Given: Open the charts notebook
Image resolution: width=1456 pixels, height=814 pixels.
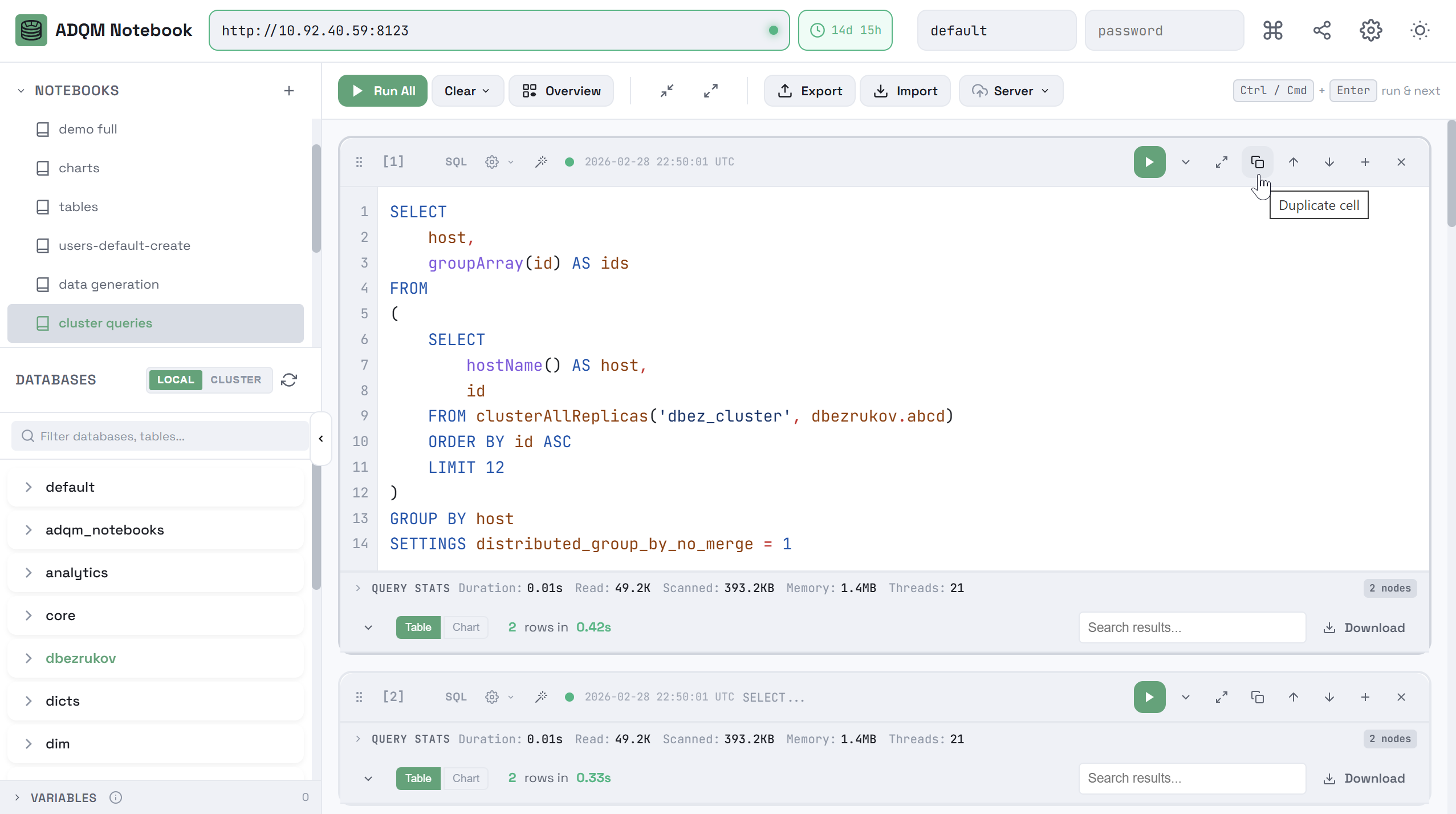Looking at the screenshot, I should (155, 168).
